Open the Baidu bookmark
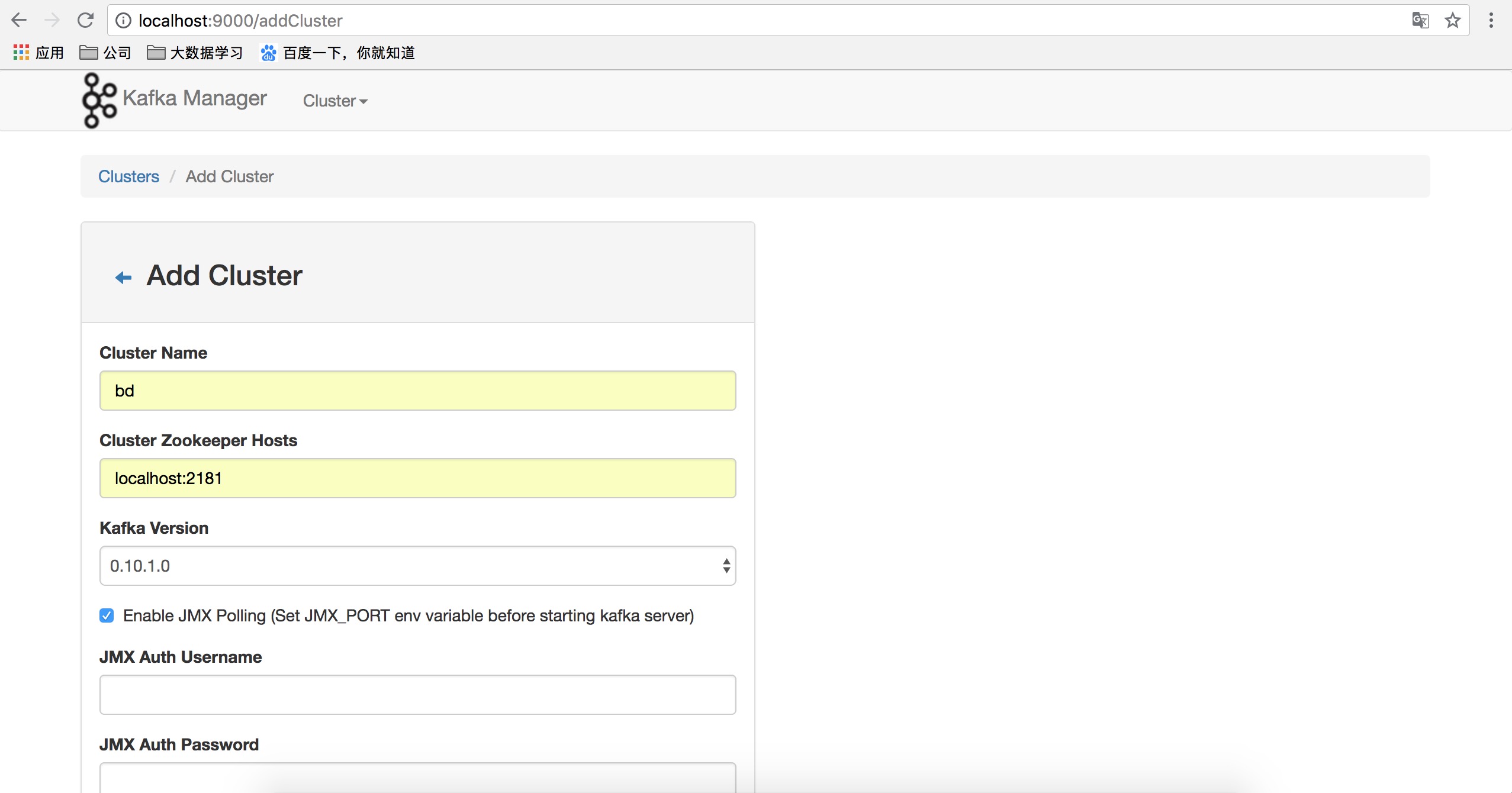 (337, 53)
